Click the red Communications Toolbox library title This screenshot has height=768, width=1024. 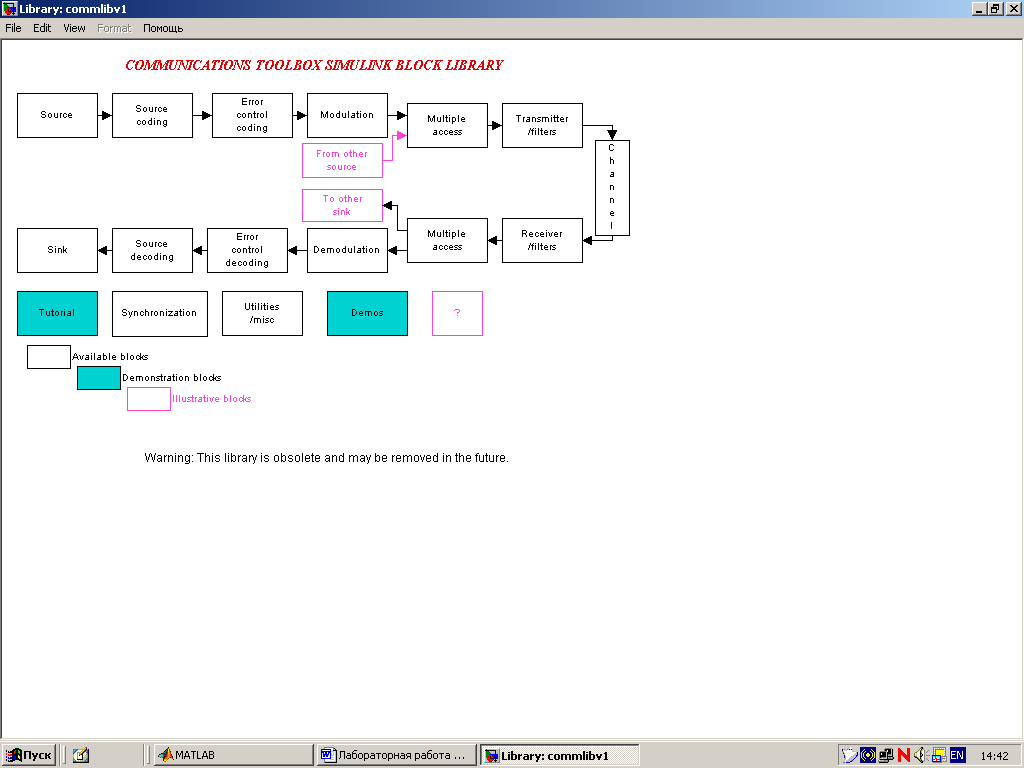pos(314,65)
